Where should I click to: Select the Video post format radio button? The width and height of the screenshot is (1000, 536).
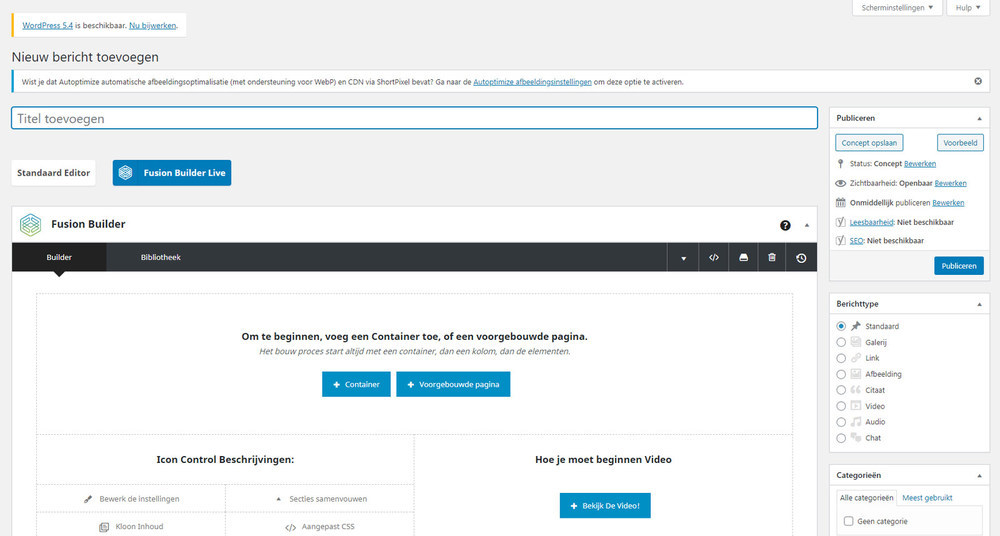841,406
